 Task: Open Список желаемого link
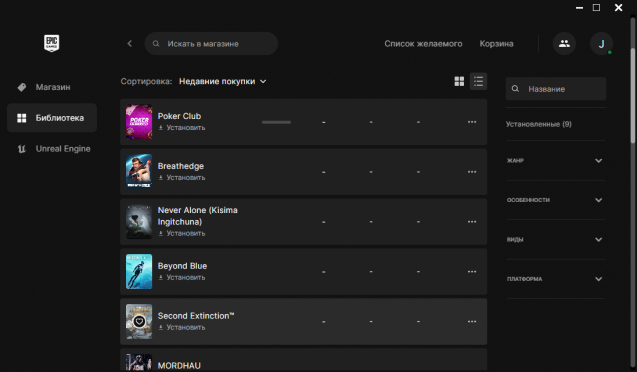pyautogui.click(x=423, y=43)
